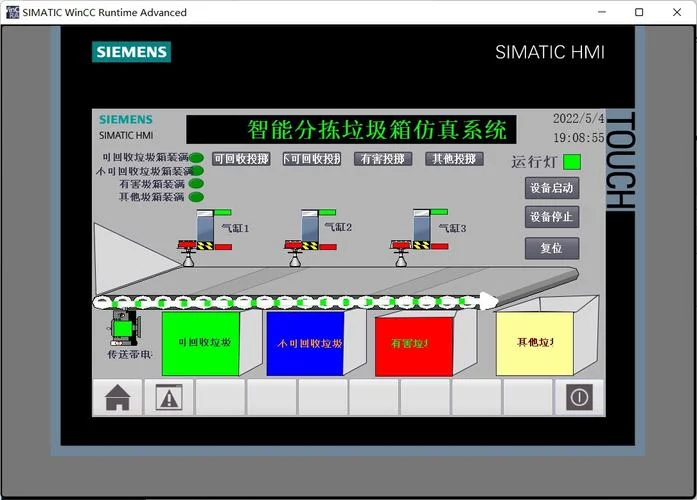Stop the device with 设备停止
The width and height of the screenshot is (697, 500).
click(552, 217)
